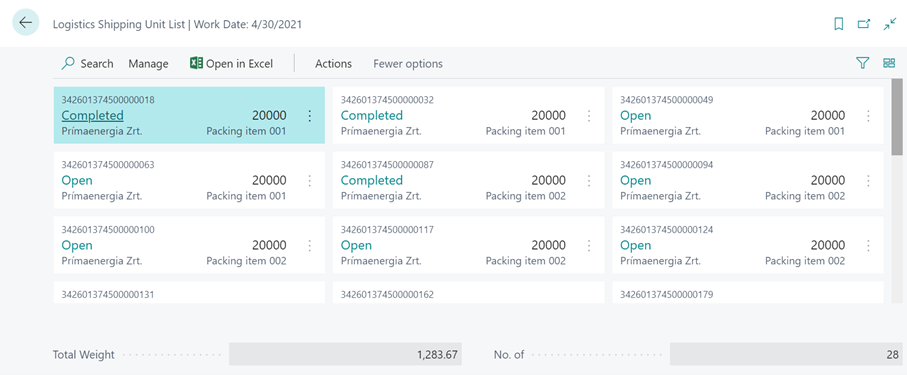Open more options for unit 342601374500000049
This screenshot has height=375, width=907.
click(868, 116)
